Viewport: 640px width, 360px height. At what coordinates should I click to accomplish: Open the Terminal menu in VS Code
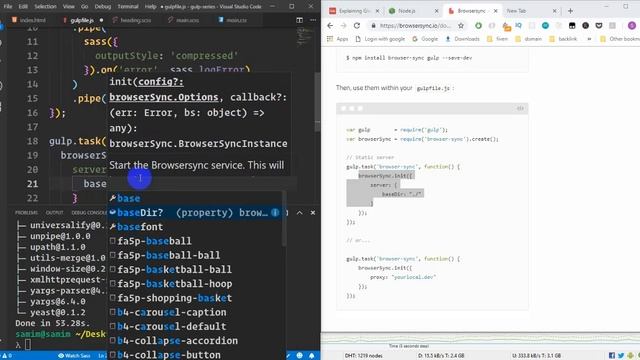(x=128, y=7)
